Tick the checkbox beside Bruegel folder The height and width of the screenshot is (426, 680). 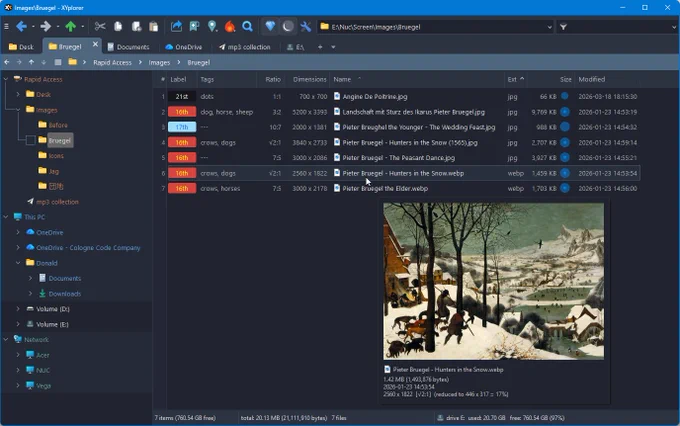pyautogui.click(x=31, y=140)
